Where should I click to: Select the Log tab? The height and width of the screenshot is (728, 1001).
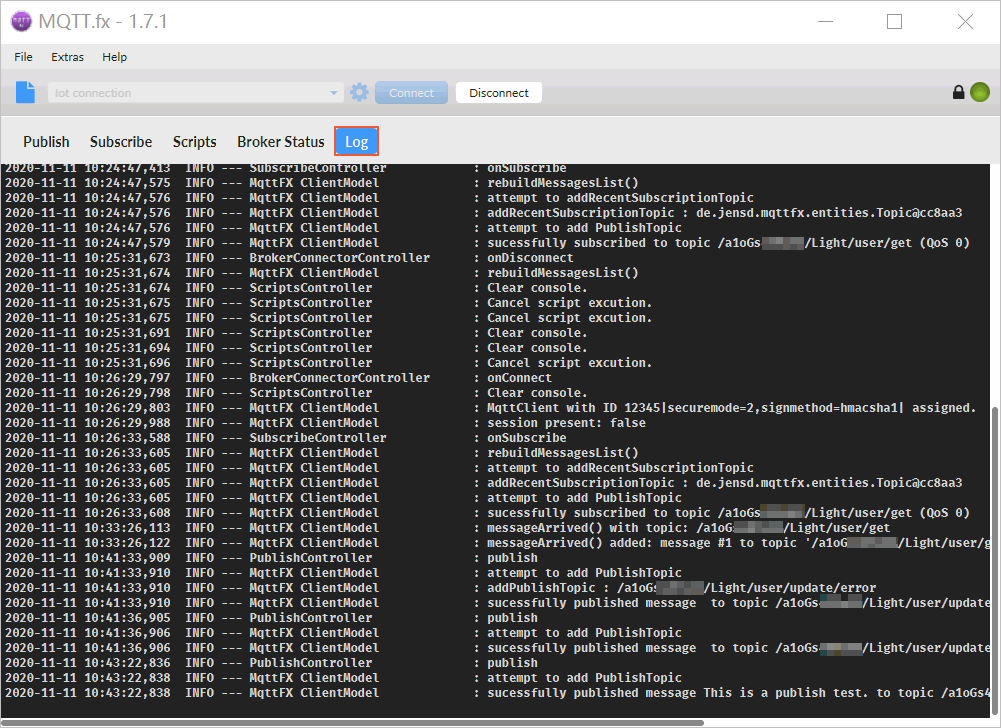pos(356,142)
